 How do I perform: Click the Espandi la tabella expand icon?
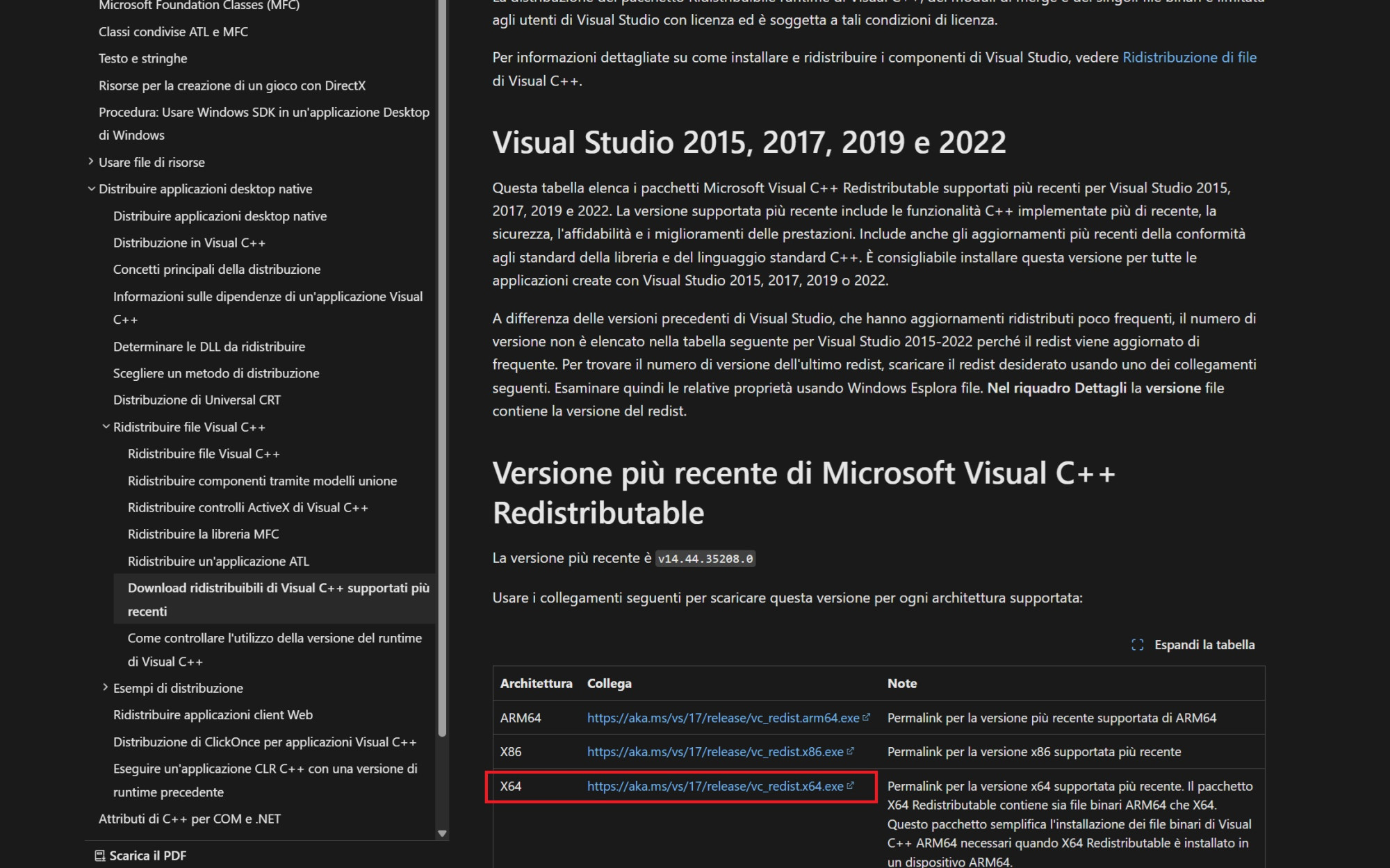point(1137,645)
